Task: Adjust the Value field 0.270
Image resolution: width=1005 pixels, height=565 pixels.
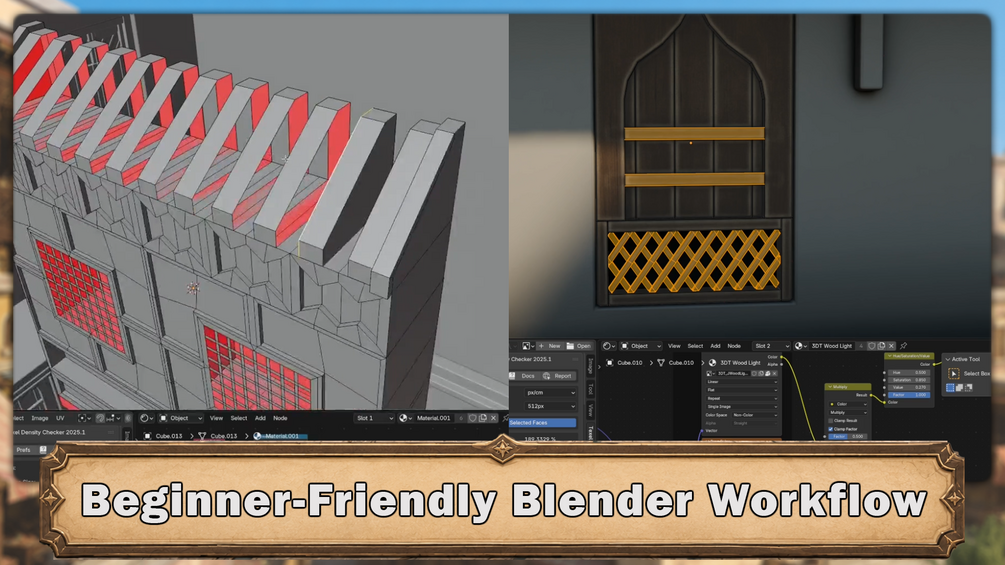Action: [x=909, y=388]
